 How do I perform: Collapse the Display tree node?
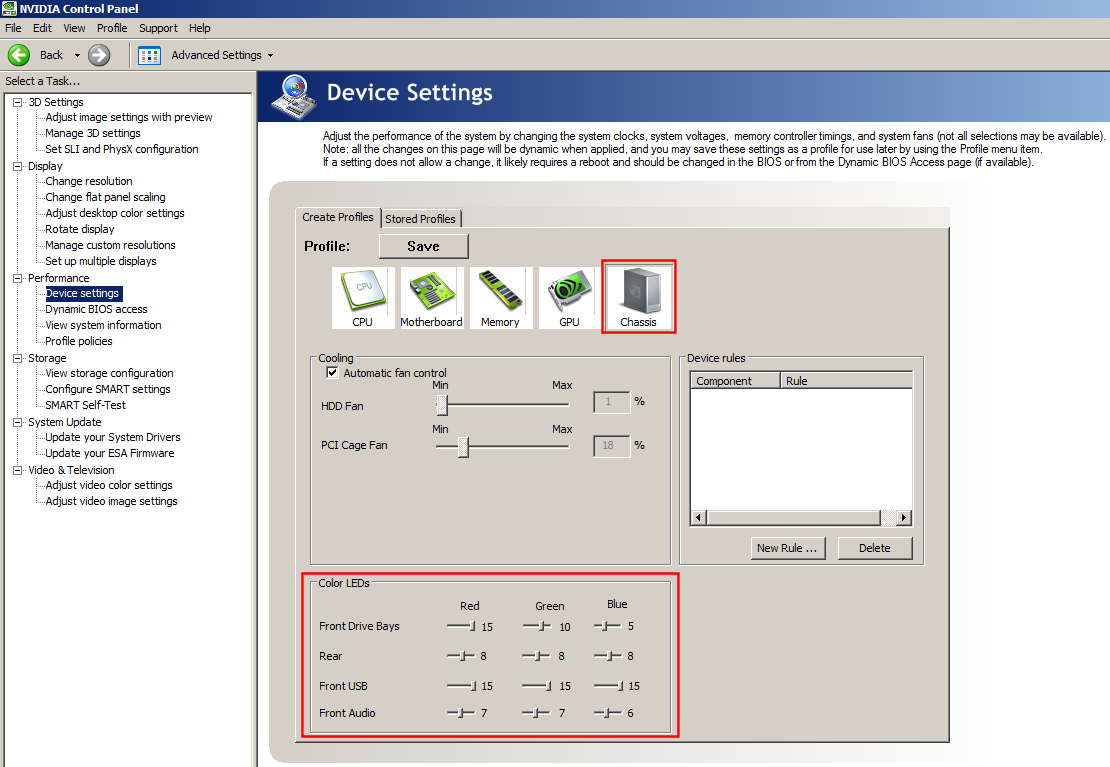[18, 166]
